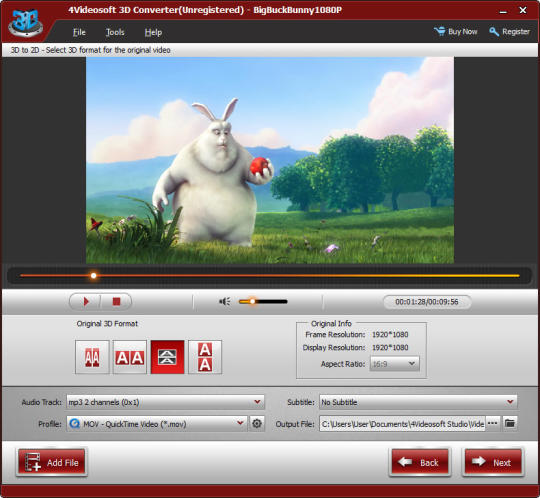Minimize the 3D Converter window
Screen dimensions: 540x498
(503, 11)
